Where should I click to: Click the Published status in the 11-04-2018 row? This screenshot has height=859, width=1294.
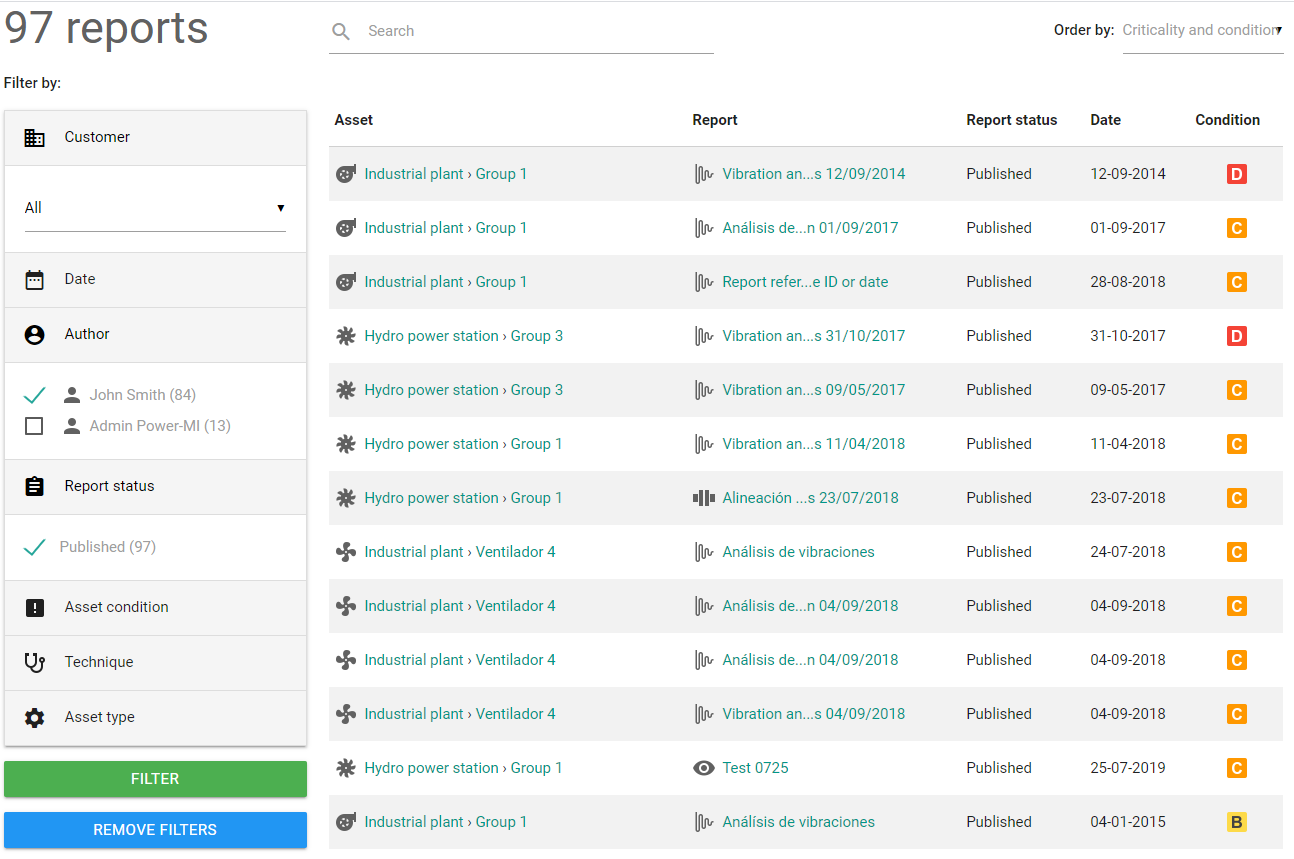(999, 444)
